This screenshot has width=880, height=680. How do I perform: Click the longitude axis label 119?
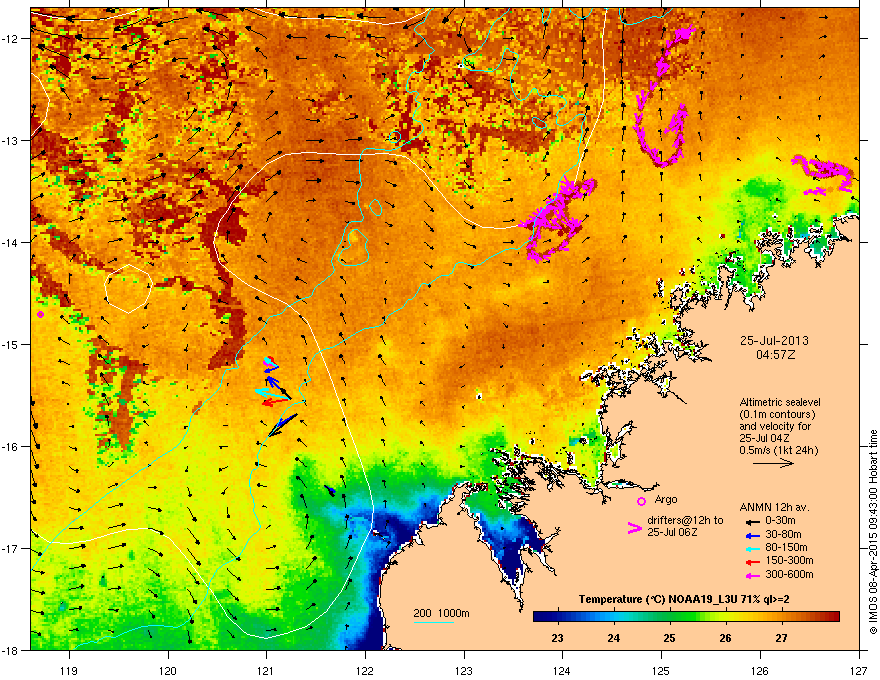69,670
